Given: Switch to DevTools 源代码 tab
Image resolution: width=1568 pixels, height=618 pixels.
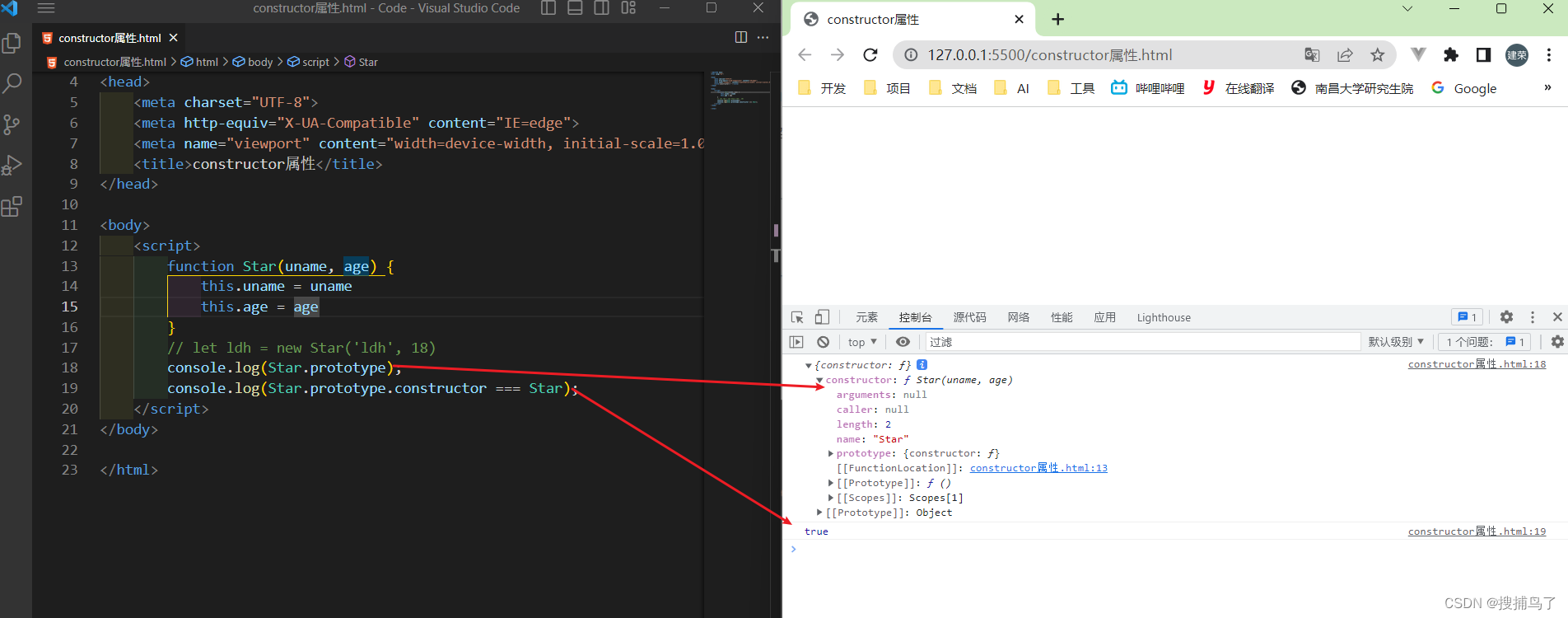Looking at the screenshot, I should coord(969,317).
